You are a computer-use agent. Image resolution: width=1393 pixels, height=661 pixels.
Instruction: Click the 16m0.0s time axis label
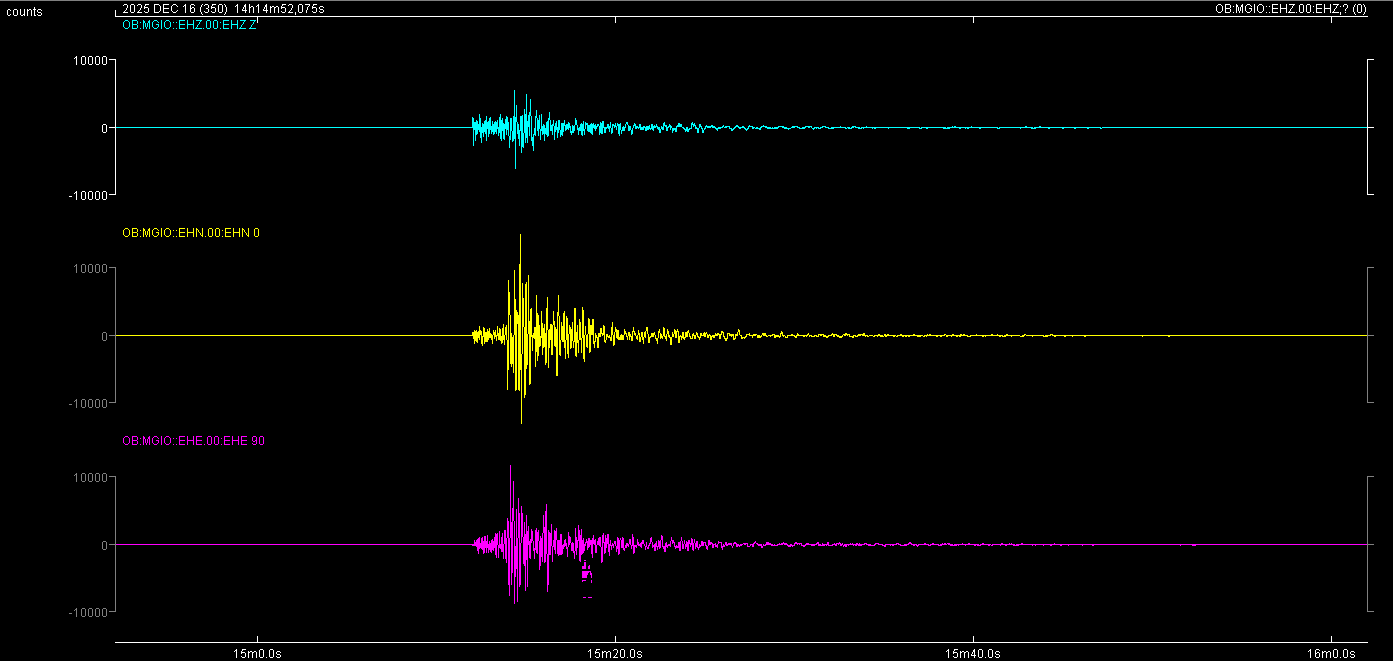tap(1330, 653)
